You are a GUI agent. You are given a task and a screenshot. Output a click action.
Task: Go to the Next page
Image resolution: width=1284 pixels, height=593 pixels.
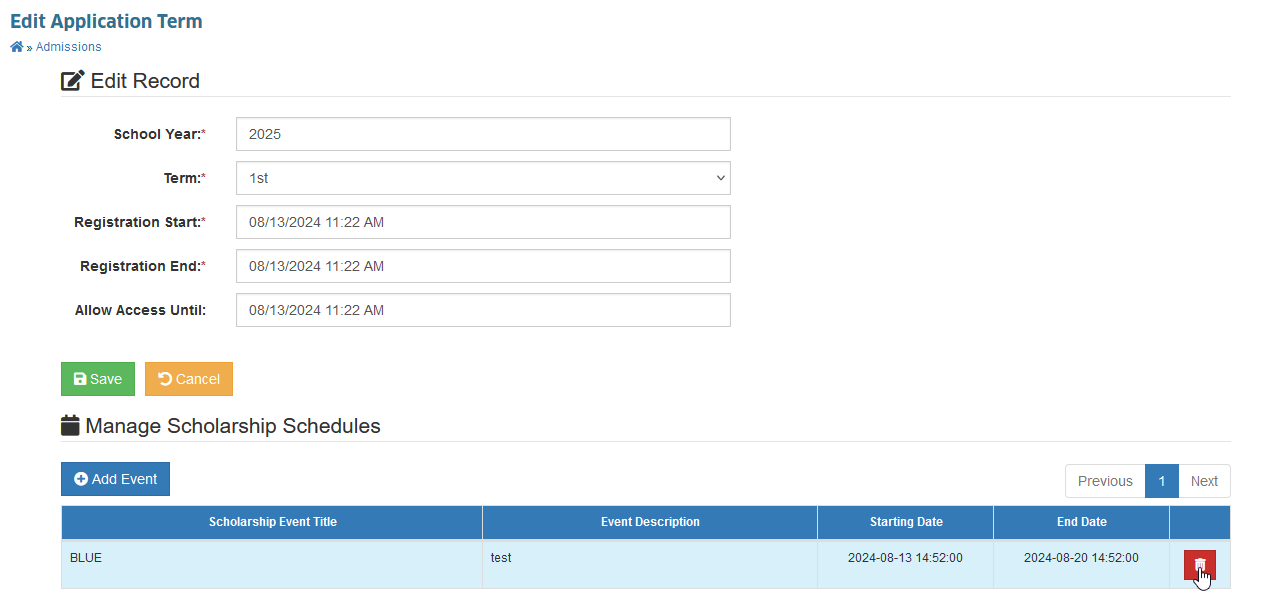pyautogui.click(x=1204, y=481)
